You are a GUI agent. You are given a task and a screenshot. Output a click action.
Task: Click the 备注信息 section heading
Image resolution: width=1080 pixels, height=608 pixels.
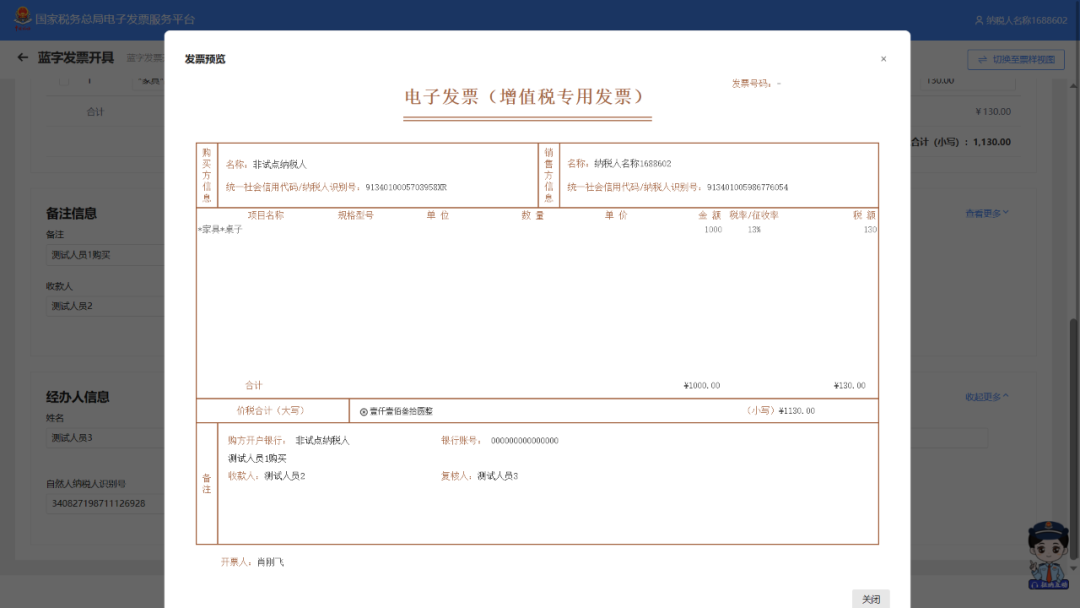coord(72,213)
